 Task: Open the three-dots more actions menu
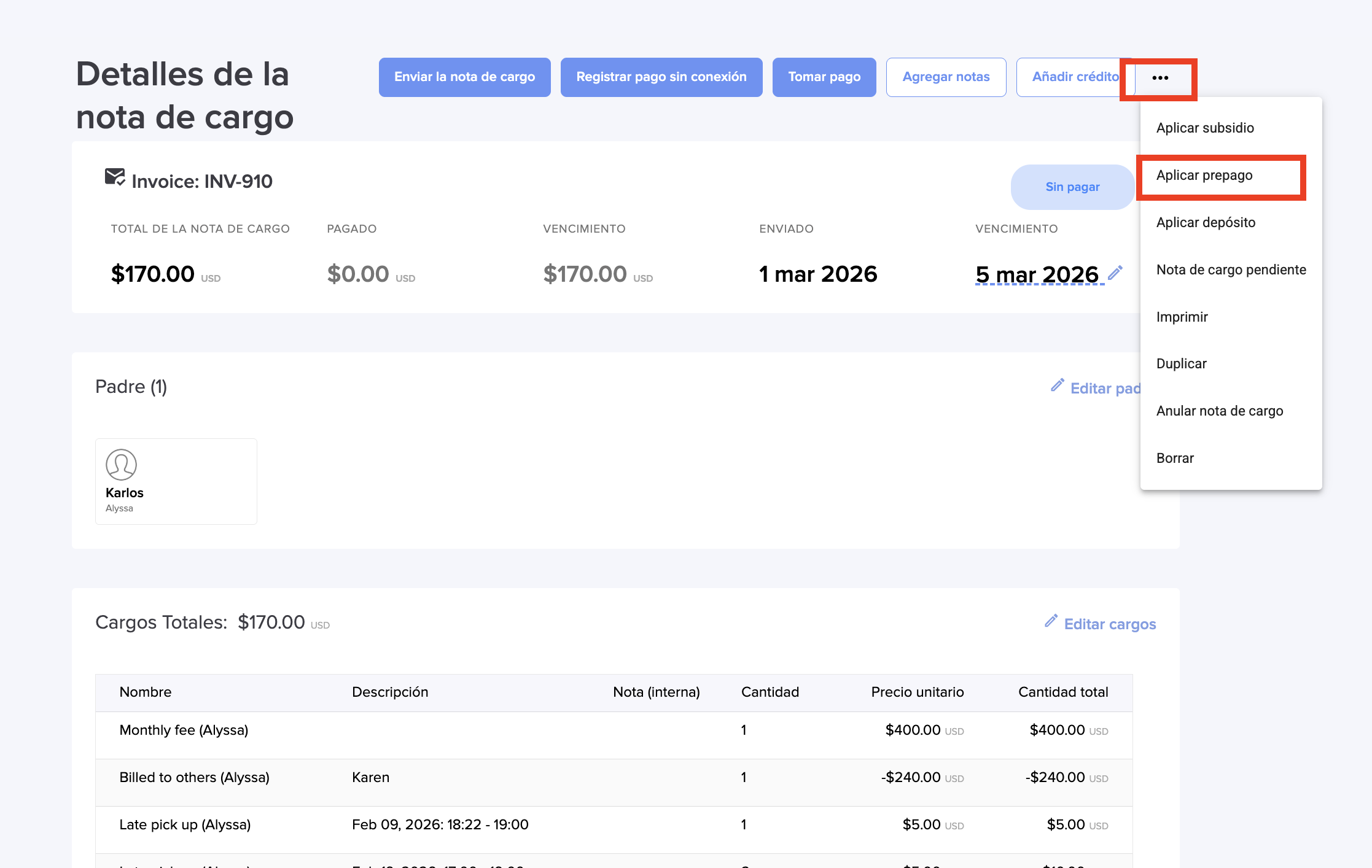coord(1160,78)
